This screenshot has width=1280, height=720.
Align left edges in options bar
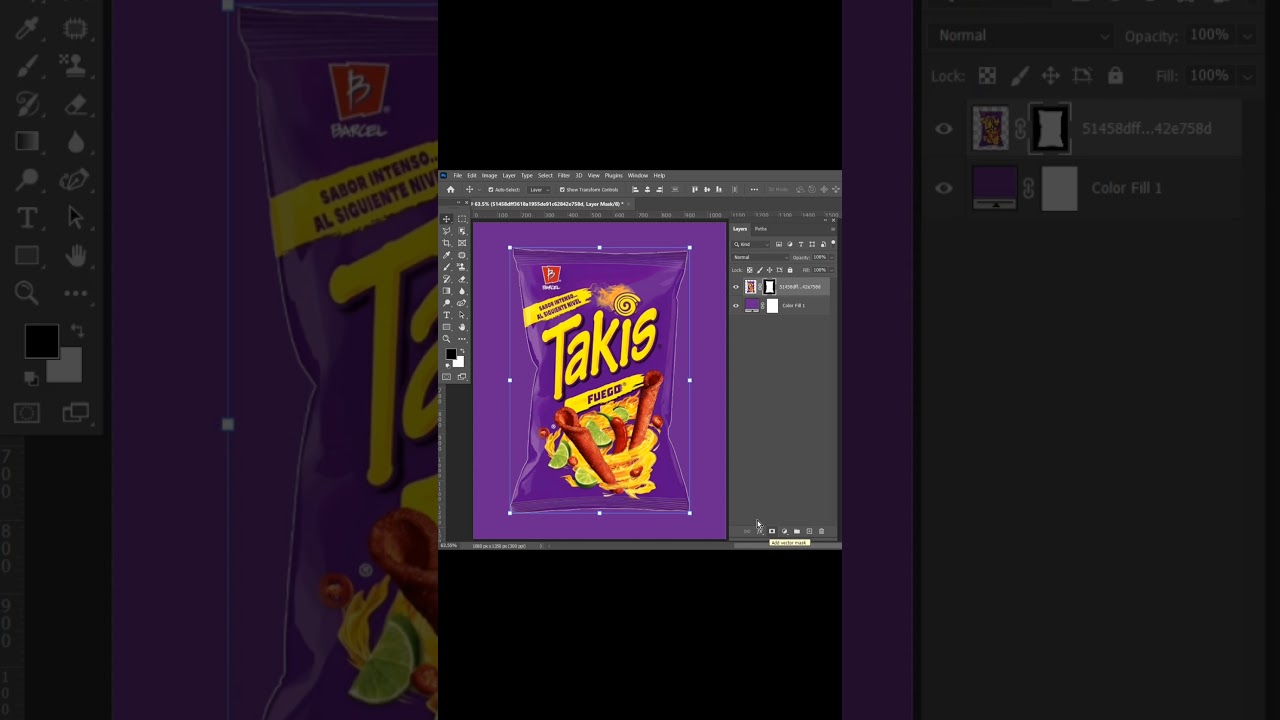(x=634, y=189)
